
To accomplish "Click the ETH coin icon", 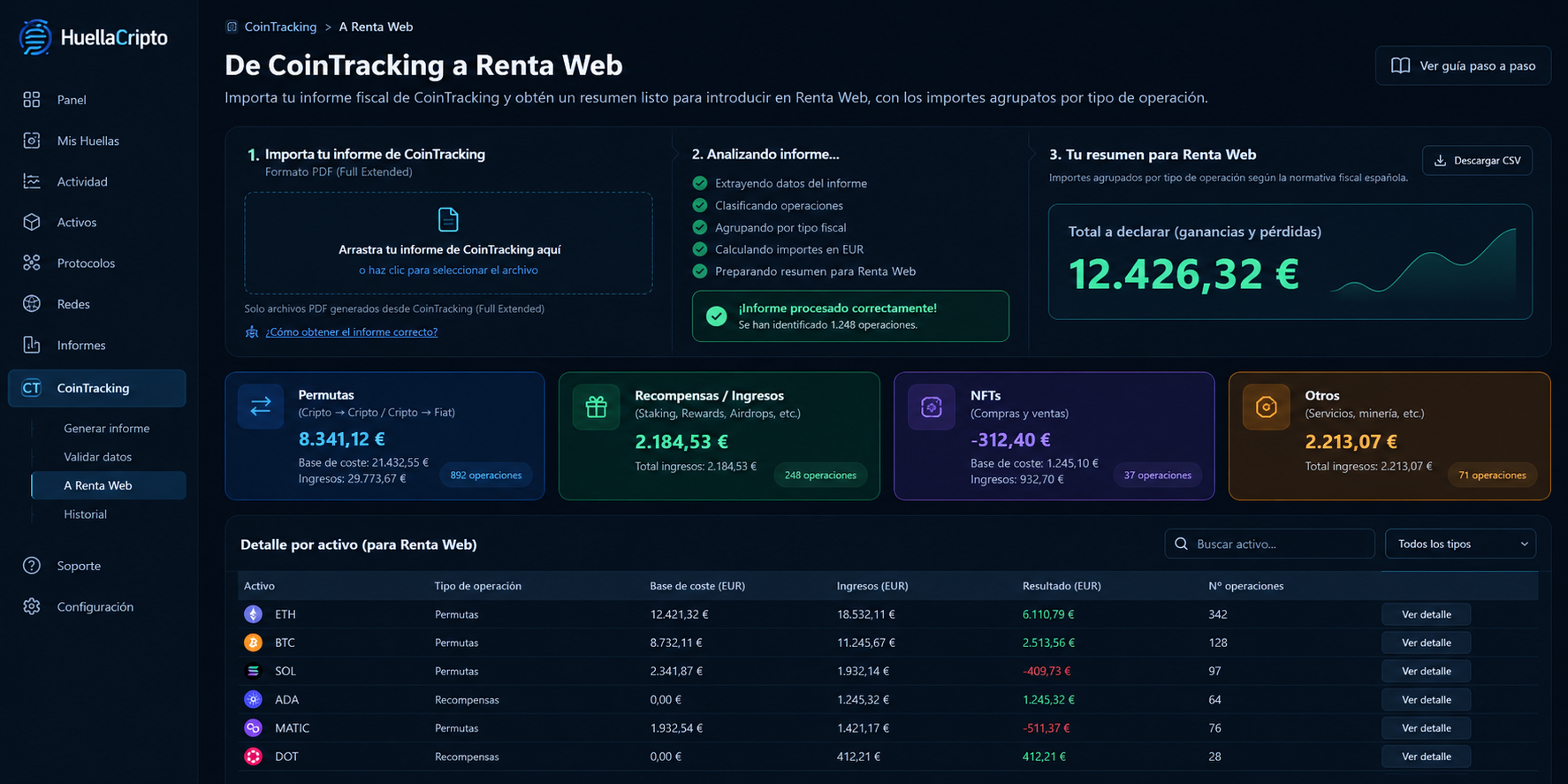I will (x=254, y=614).
